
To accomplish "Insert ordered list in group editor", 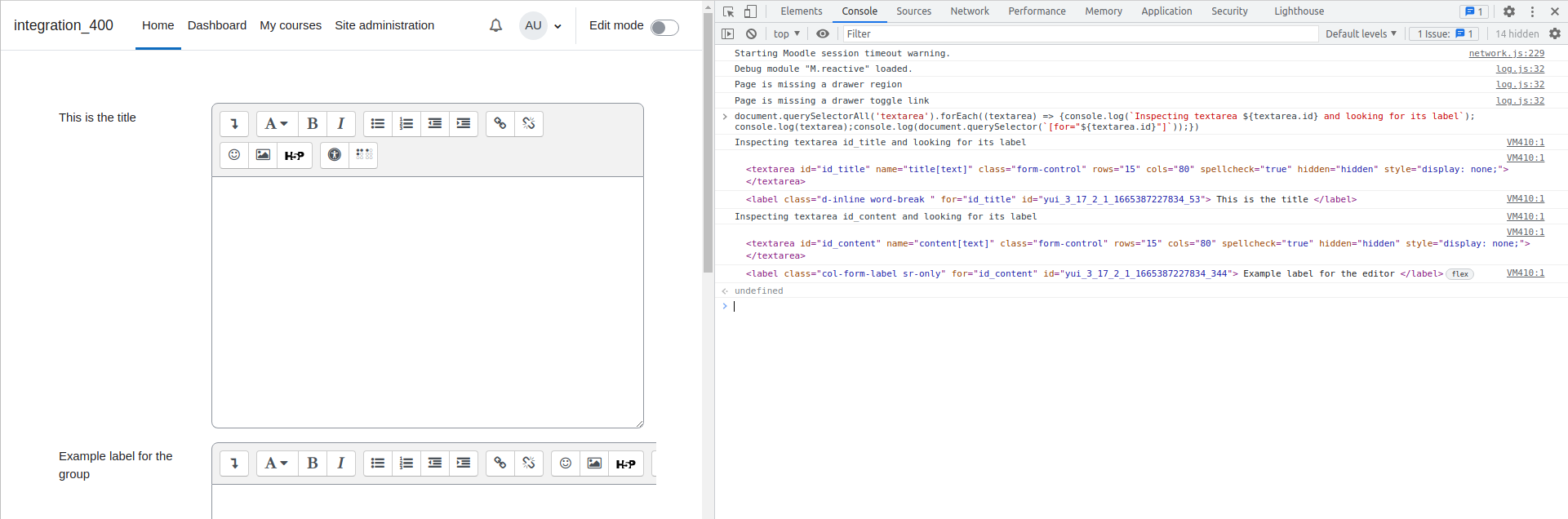I will tap(406, 464).
